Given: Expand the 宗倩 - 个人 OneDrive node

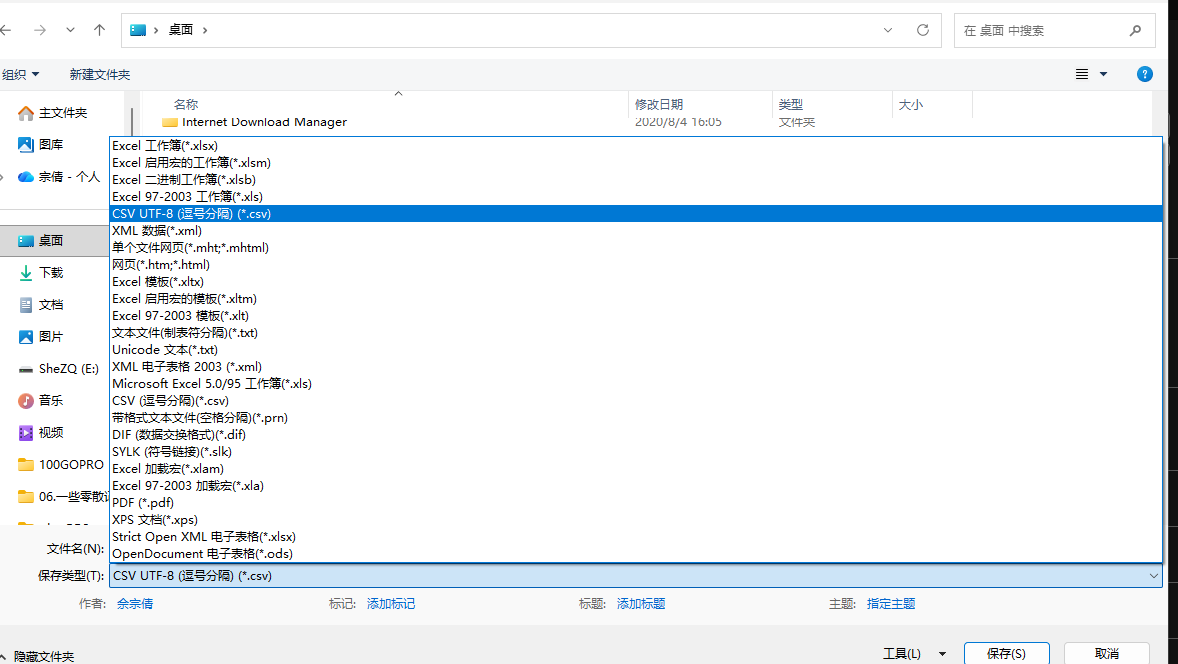Looking at the screenshot, I should coord(3,177).
